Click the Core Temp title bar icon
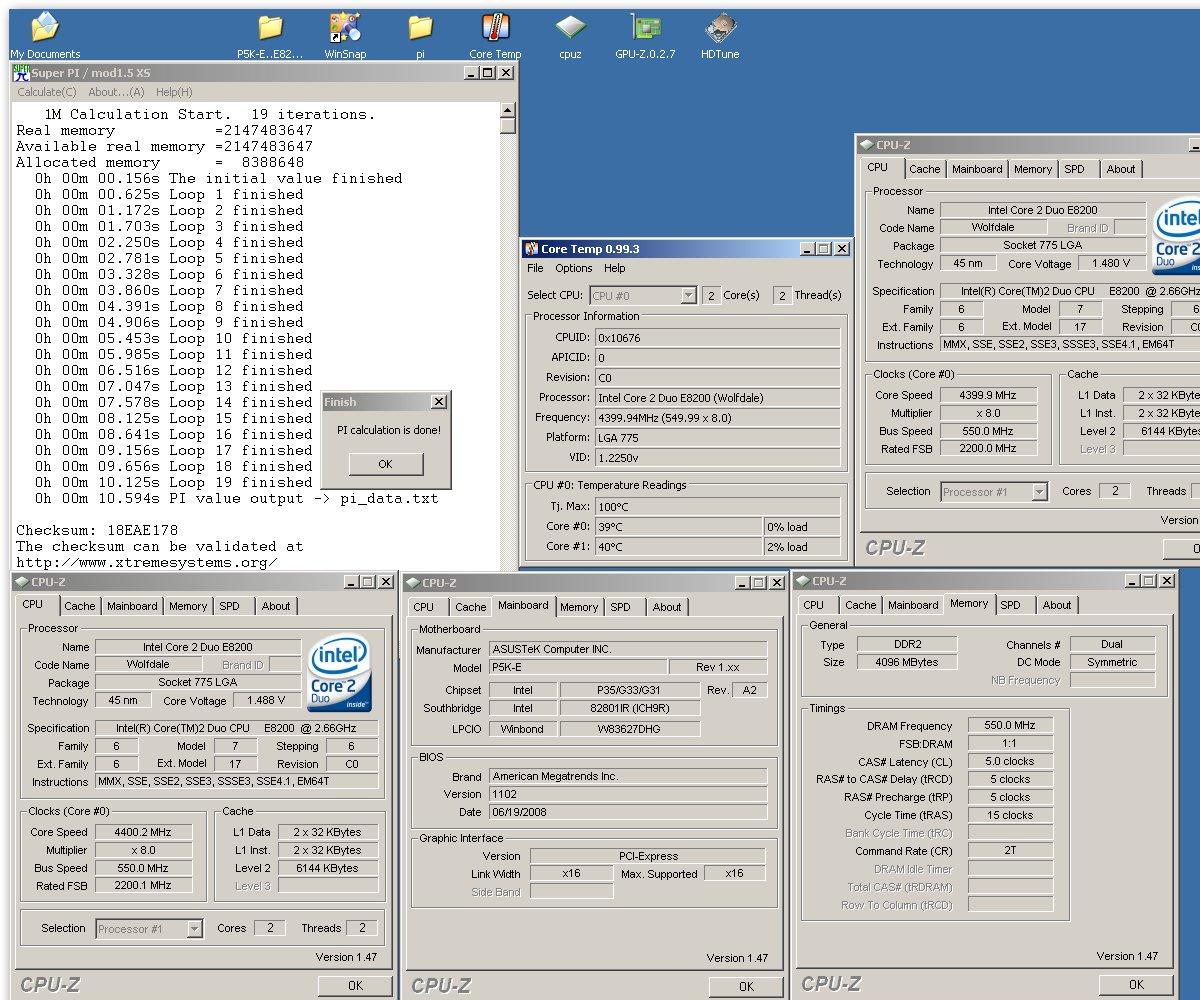1200x1000 pixels. coord(530,249)
